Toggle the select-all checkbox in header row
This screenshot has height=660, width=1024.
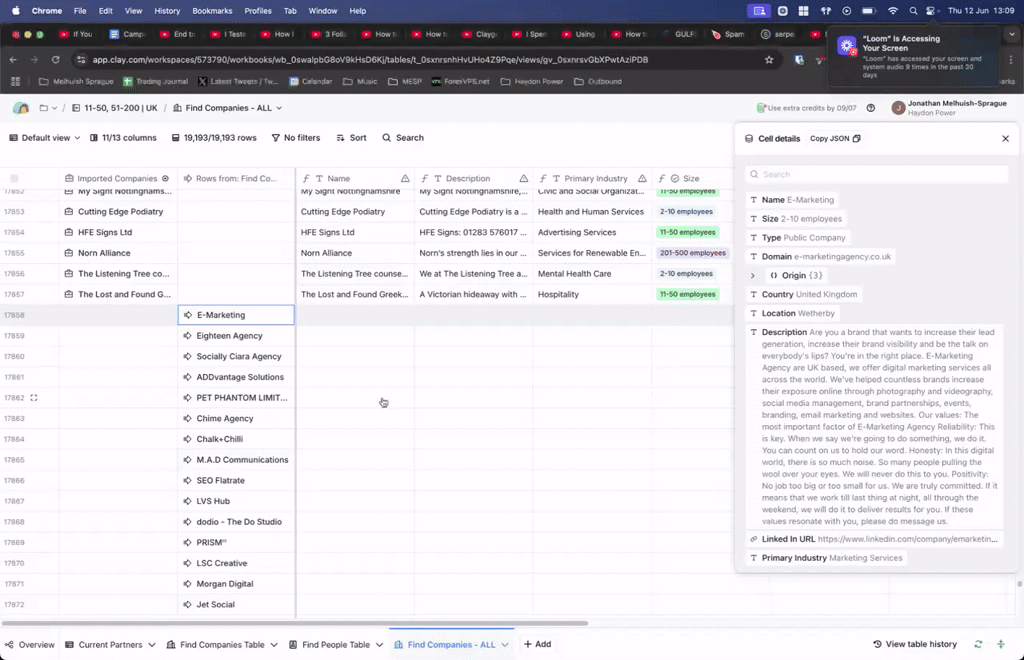[14, 178]
